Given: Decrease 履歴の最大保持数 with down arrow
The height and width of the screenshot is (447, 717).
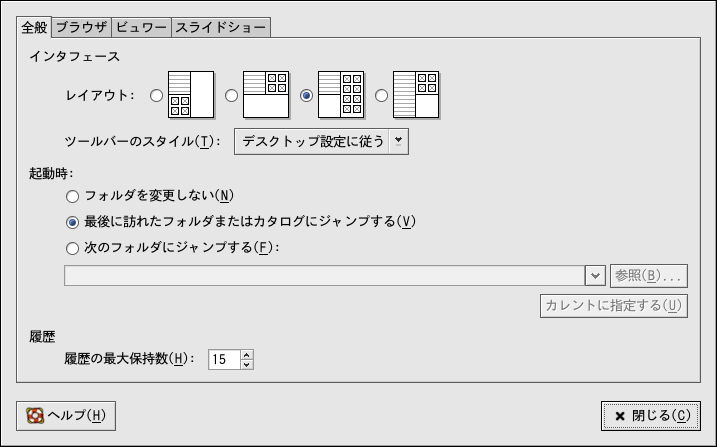Looking at the screenshot, I should (x=246, y=364).
